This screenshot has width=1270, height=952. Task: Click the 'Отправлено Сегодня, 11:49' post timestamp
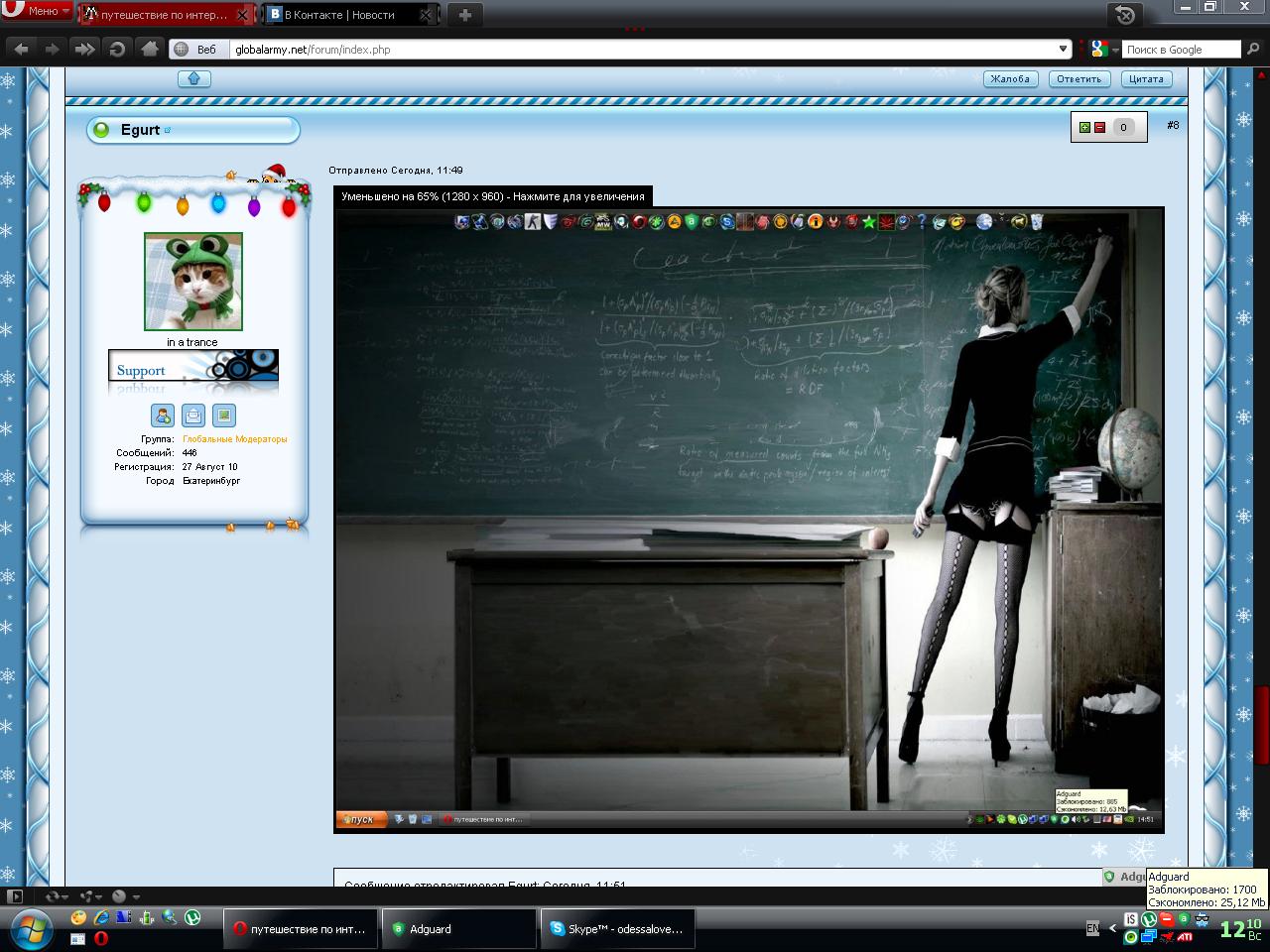click(x=396, y=171)
